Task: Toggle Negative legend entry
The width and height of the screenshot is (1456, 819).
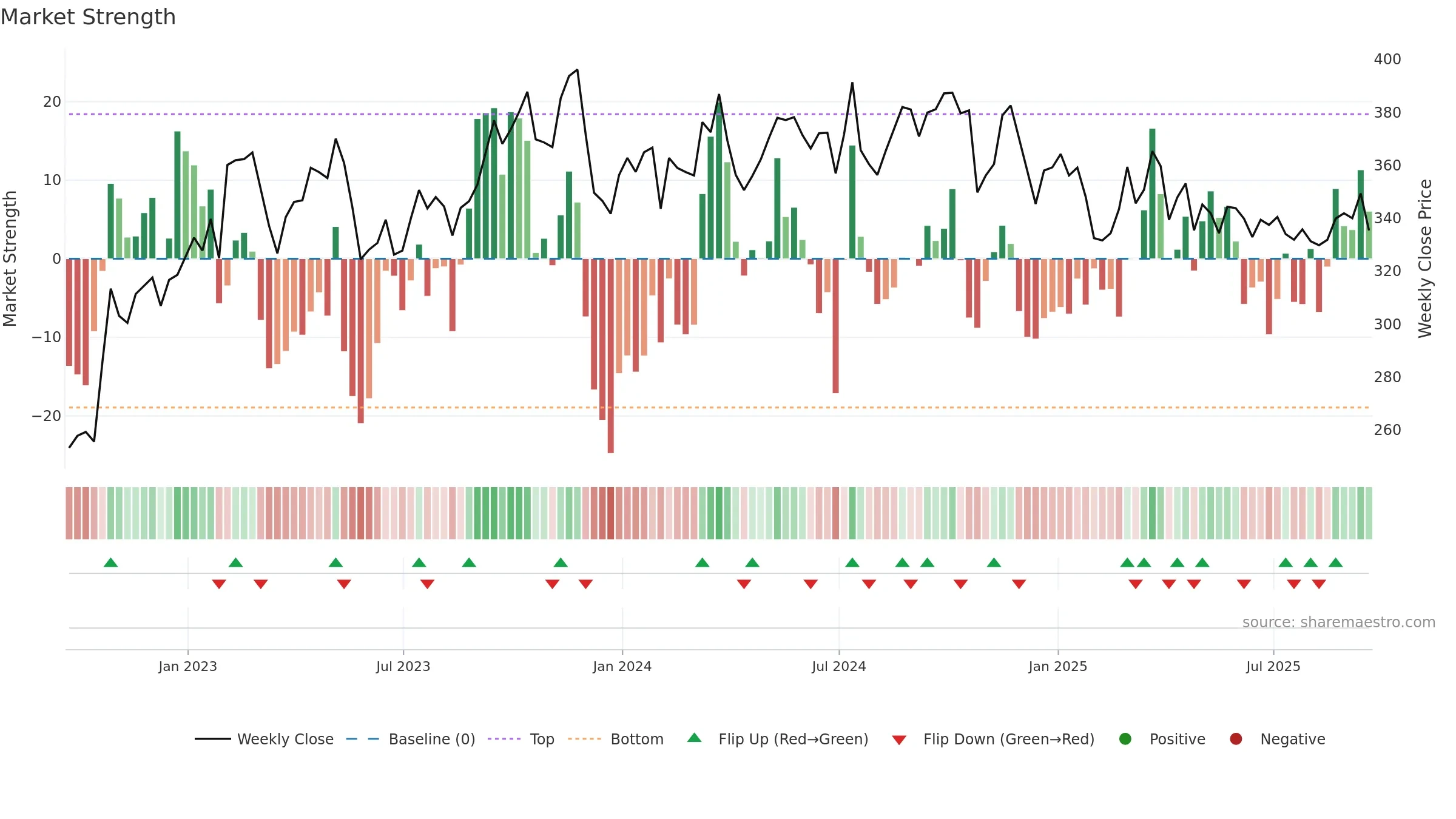Action: pos(1277,739)
